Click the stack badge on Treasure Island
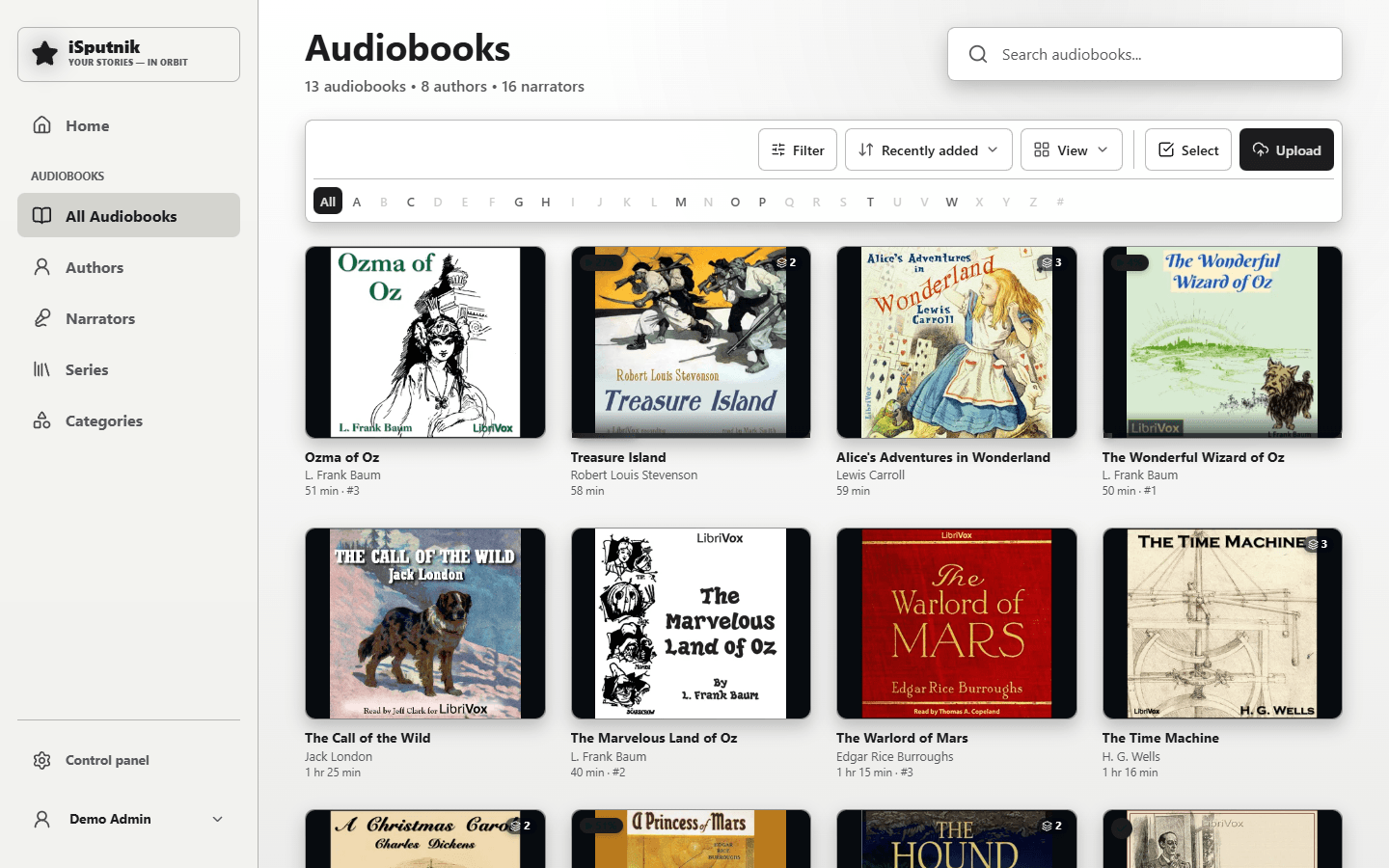Screen dimensions: 1389x868 pyautogui.click(x=786, y=262)
